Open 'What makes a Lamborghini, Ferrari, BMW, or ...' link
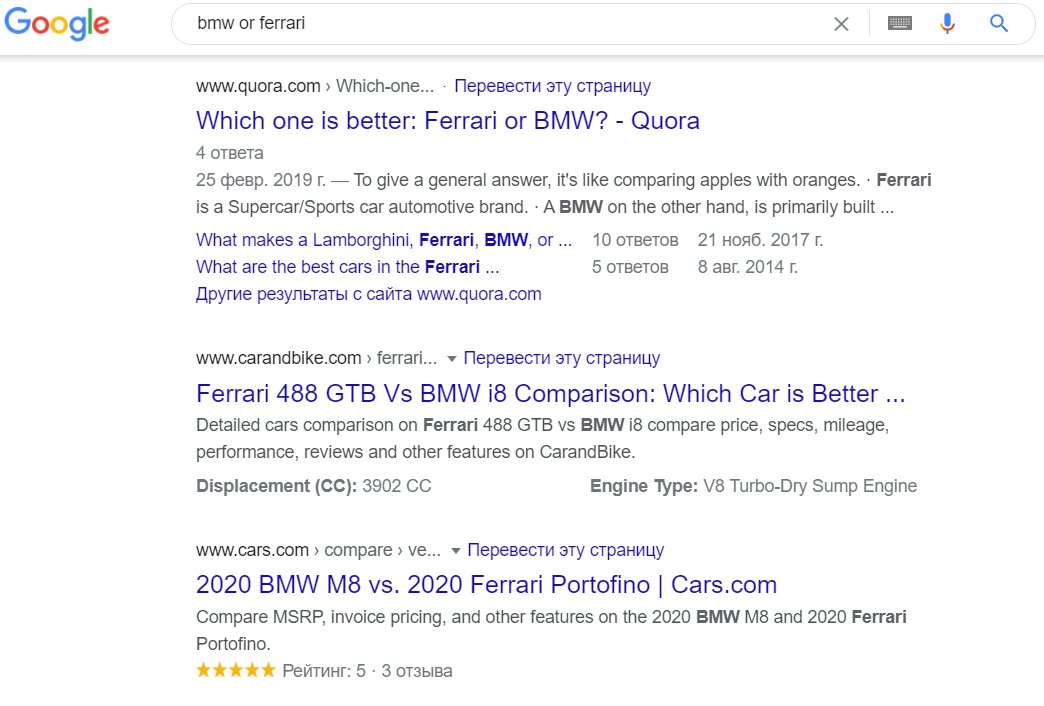This screenshot has width=1044, height=706. pyautogui.click(x=384, y=240)
